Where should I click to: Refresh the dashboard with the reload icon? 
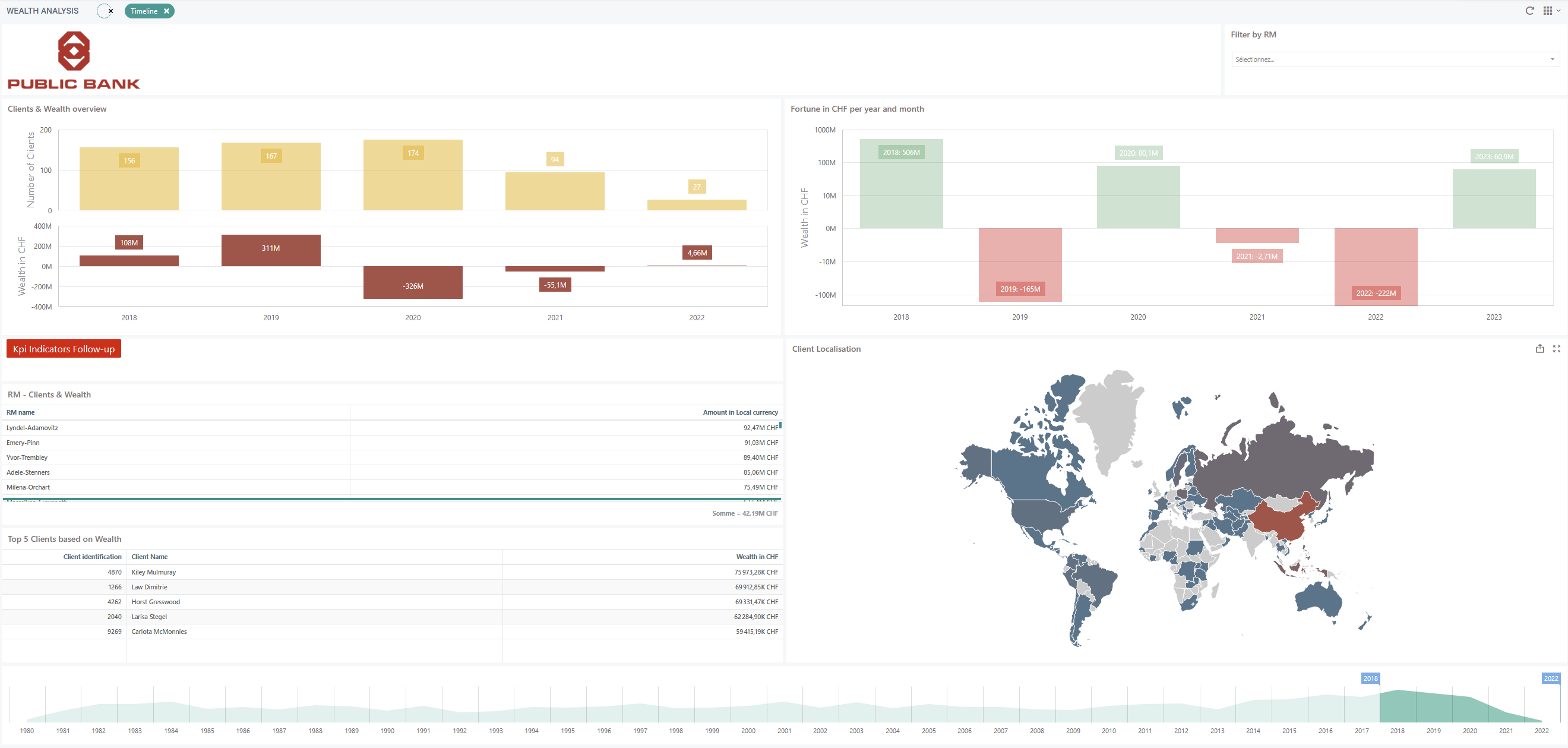tap(1529, 11)
